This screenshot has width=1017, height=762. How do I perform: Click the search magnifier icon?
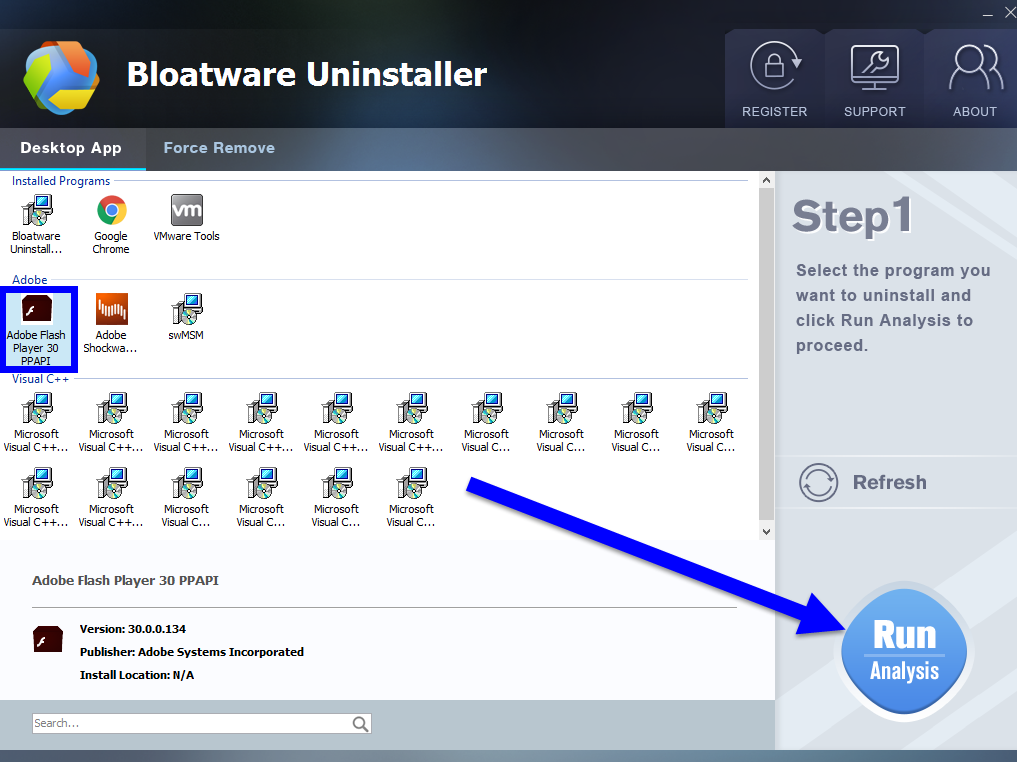361,724
